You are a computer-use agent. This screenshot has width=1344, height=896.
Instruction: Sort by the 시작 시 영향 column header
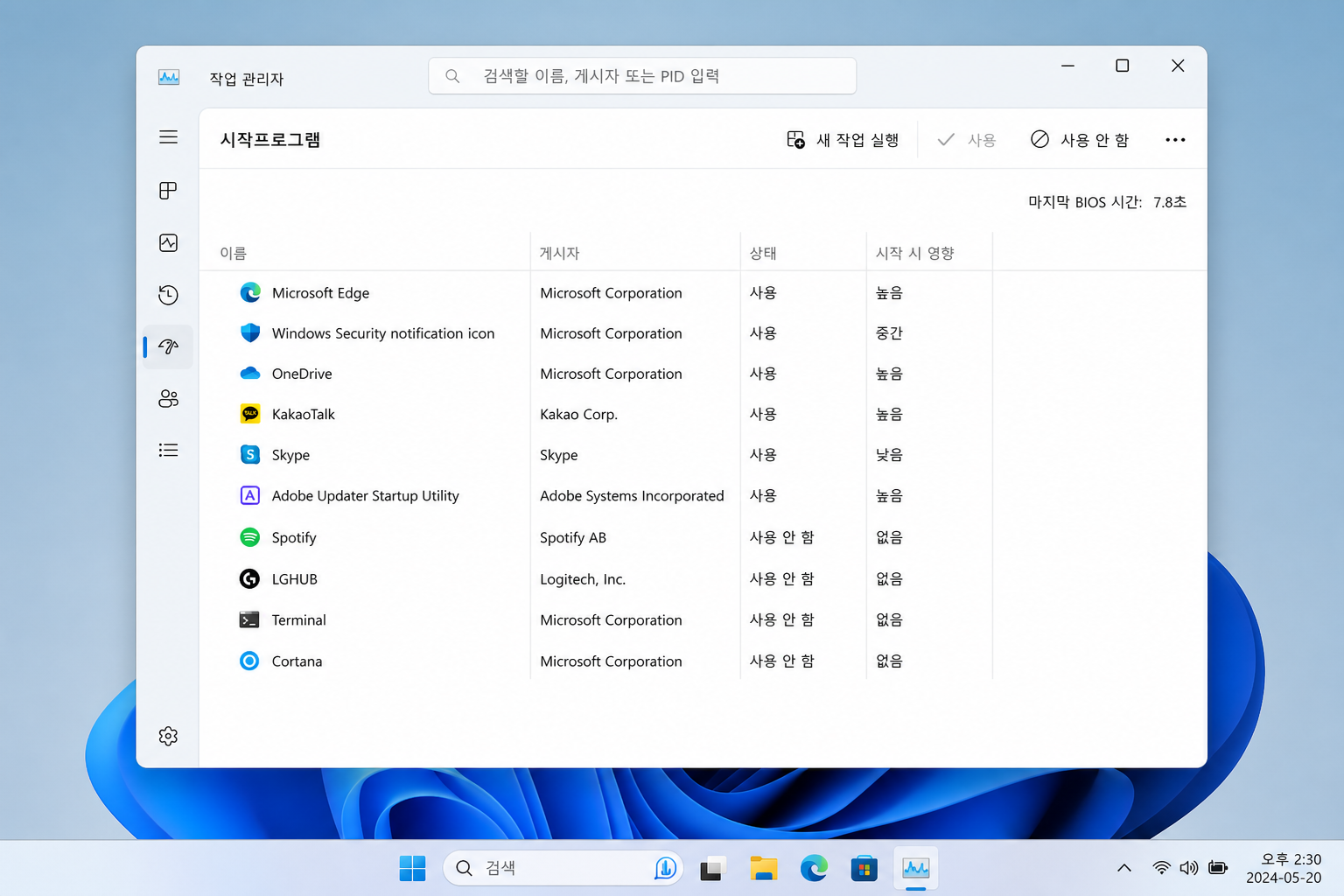pos(914,253)
